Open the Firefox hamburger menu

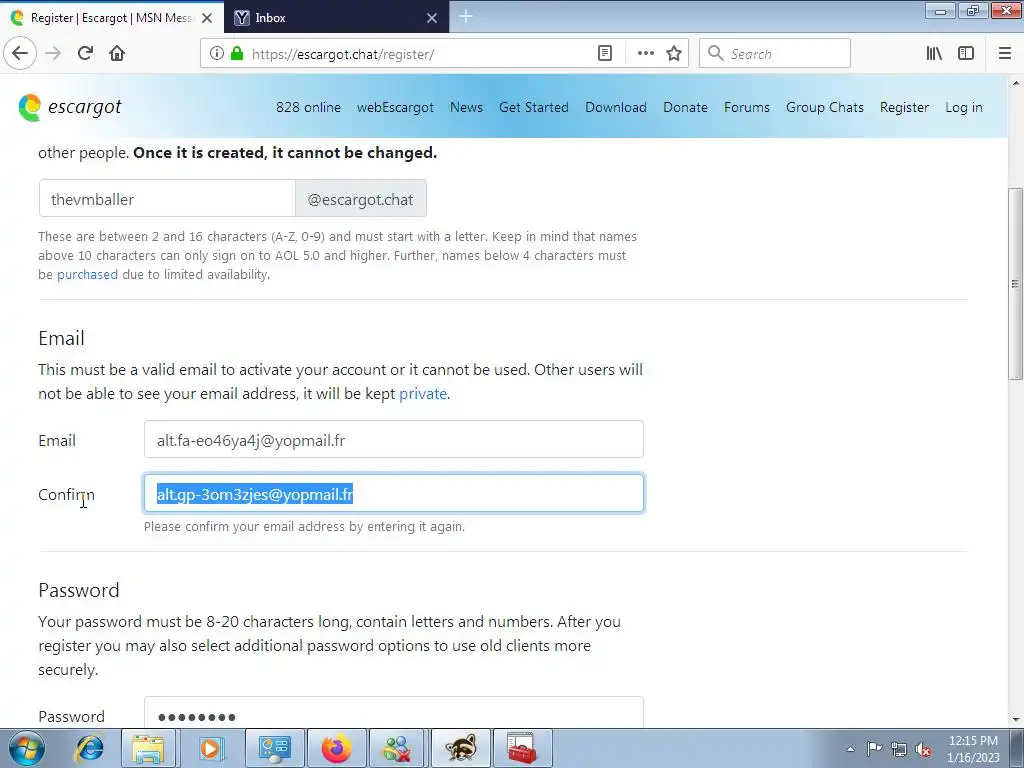1005,54
